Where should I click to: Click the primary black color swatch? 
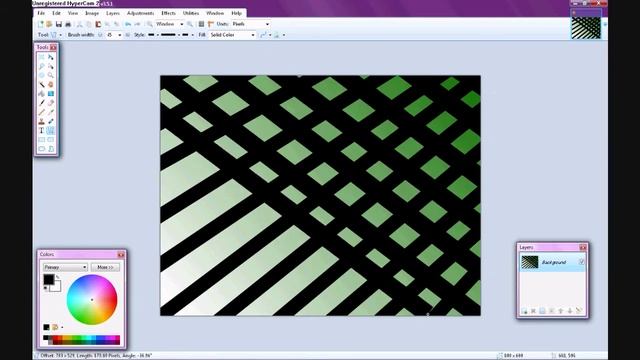[x=49, y=279]
